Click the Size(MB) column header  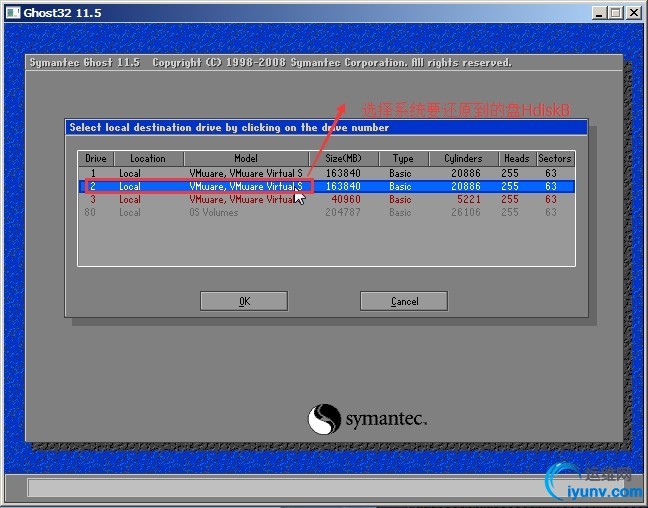pos(343,158)
